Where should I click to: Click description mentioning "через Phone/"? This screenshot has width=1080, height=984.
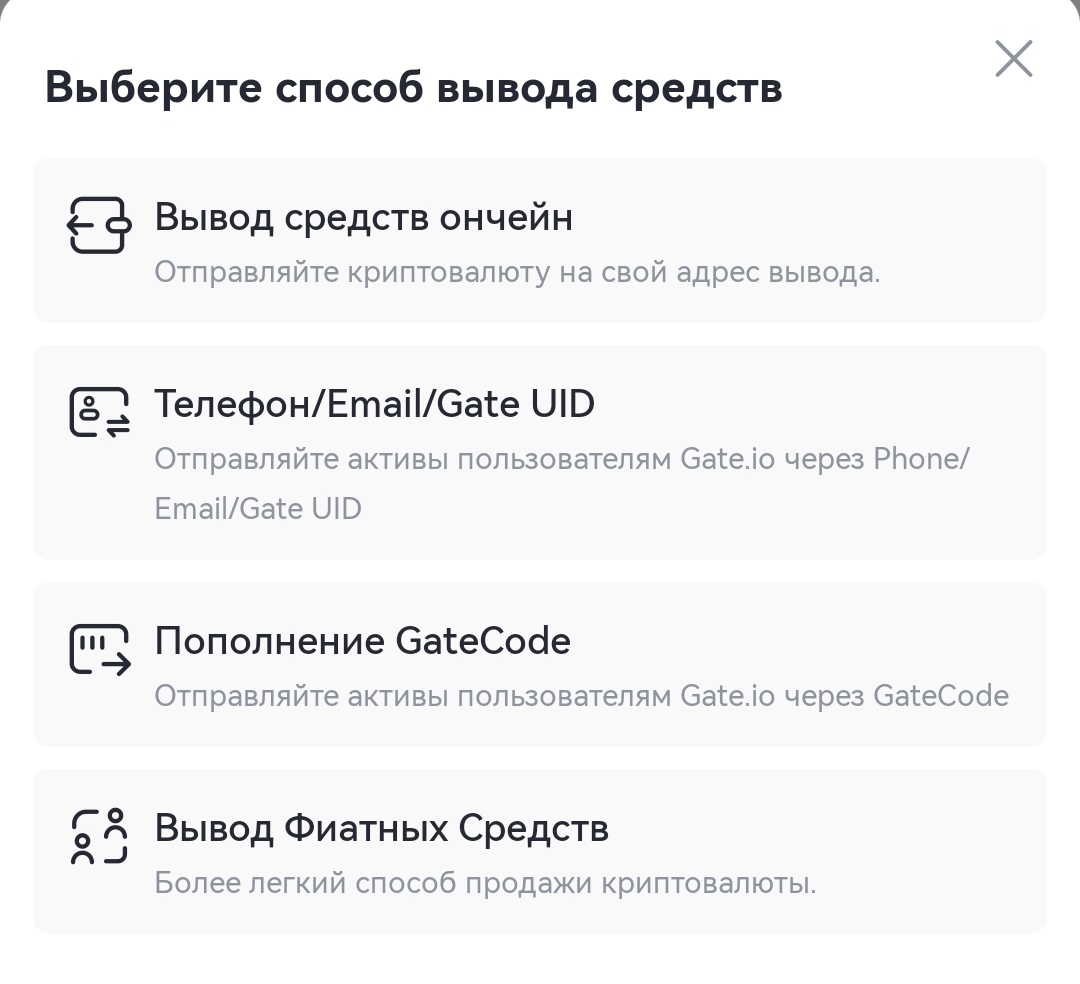pyautogui.click(x=561, y=459)
